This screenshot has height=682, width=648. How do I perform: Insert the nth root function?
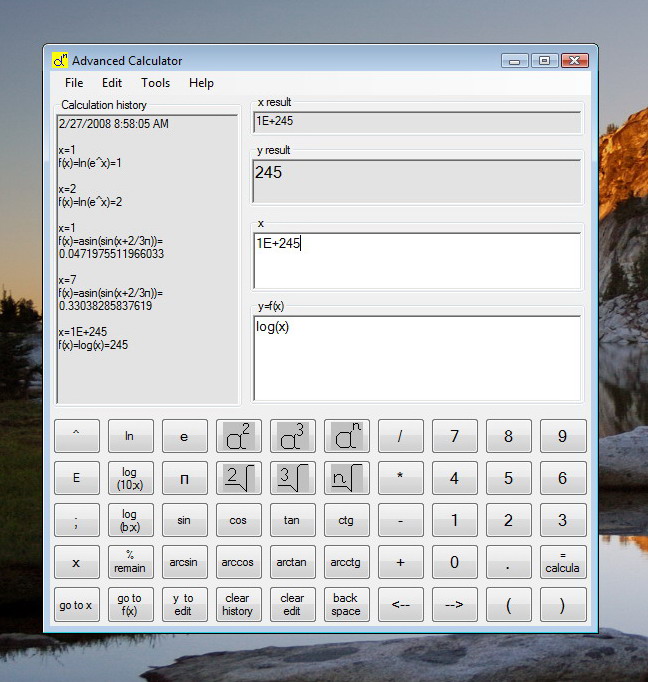(x=346, y=478)
